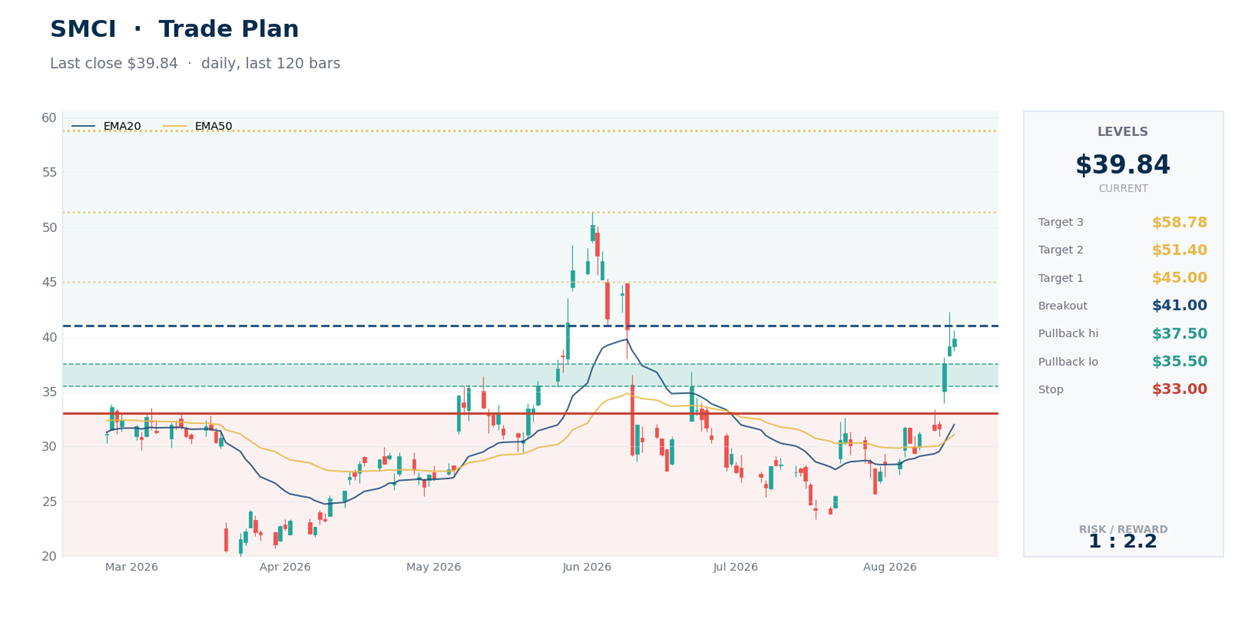Click the $33.00 Stop value
The width and height of the screenshot is (1248, 619).
click(x=1179, y=390)
